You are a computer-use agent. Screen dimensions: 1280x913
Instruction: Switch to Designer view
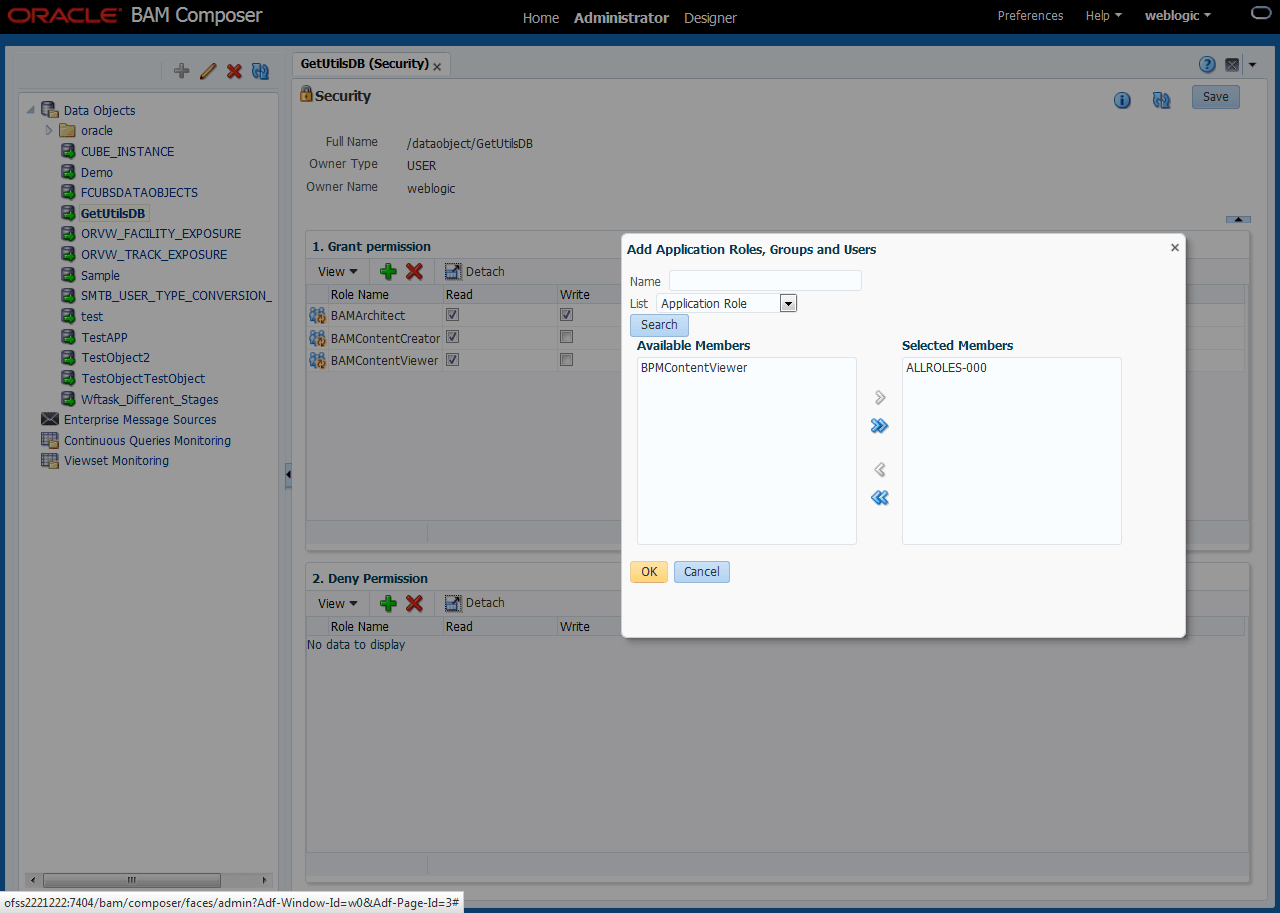point(710,18)
